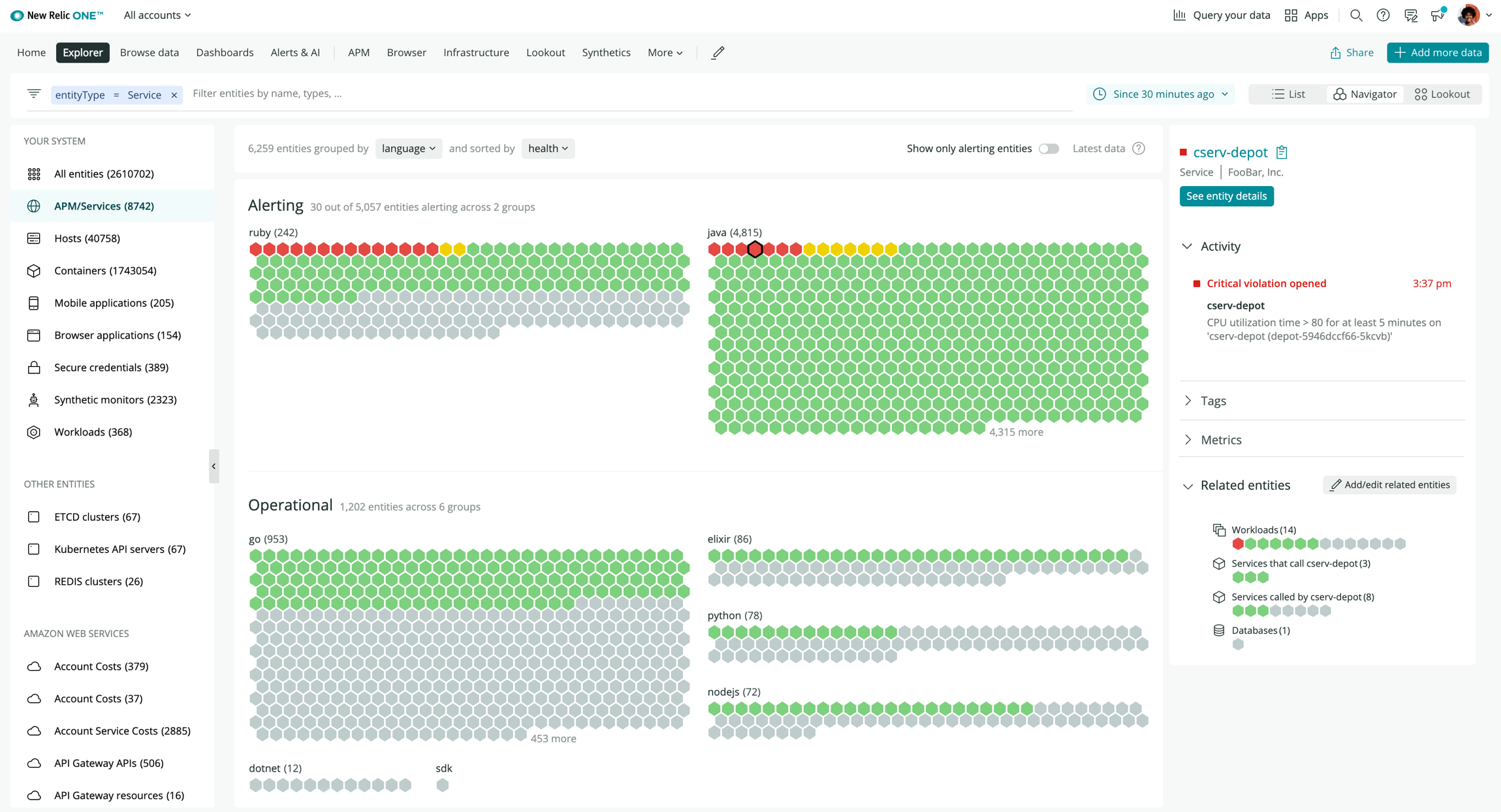Select Account Service Costs (2885)
The image size is (1501, 812).
point(112,730)
